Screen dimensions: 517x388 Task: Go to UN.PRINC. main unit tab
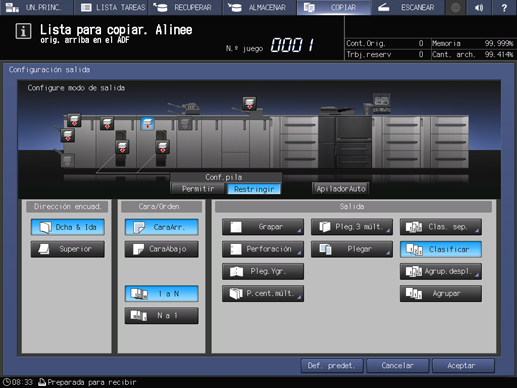click(x=37, y=7)
